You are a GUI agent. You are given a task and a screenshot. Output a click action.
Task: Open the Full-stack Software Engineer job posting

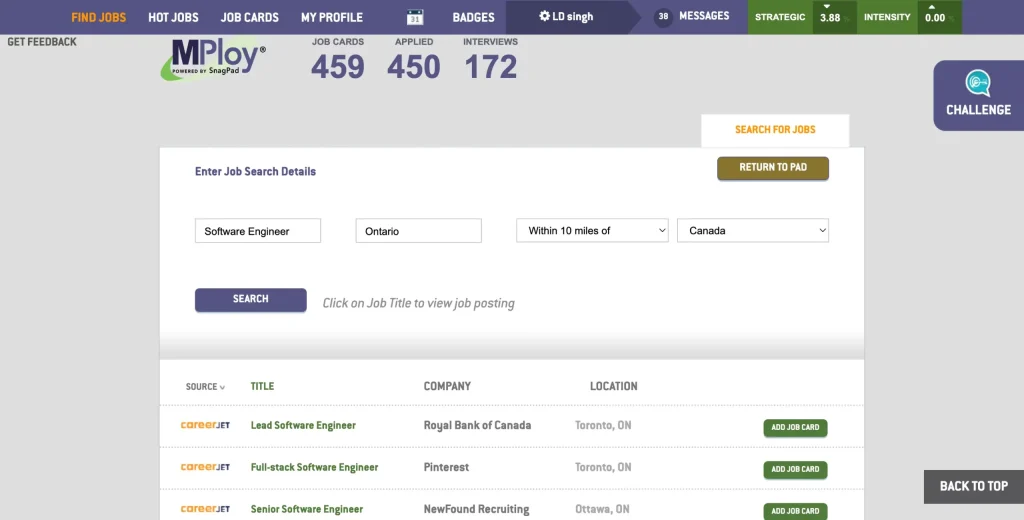[314, 467]
